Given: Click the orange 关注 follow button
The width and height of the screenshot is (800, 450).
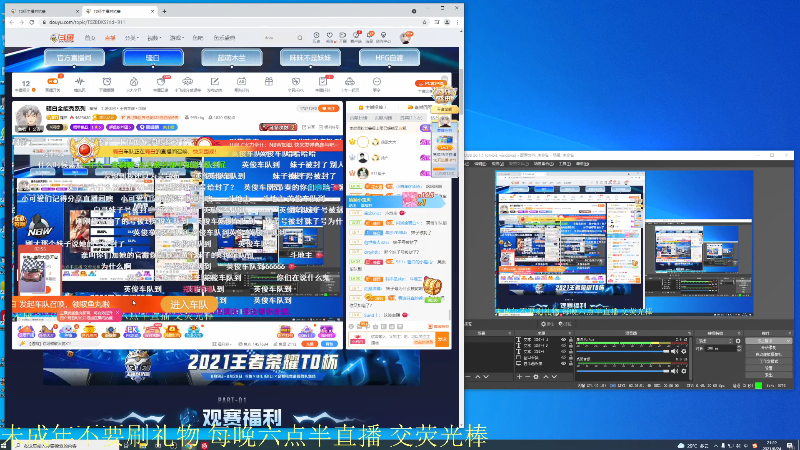Looking at the screenshot, I should click(329, 108).
